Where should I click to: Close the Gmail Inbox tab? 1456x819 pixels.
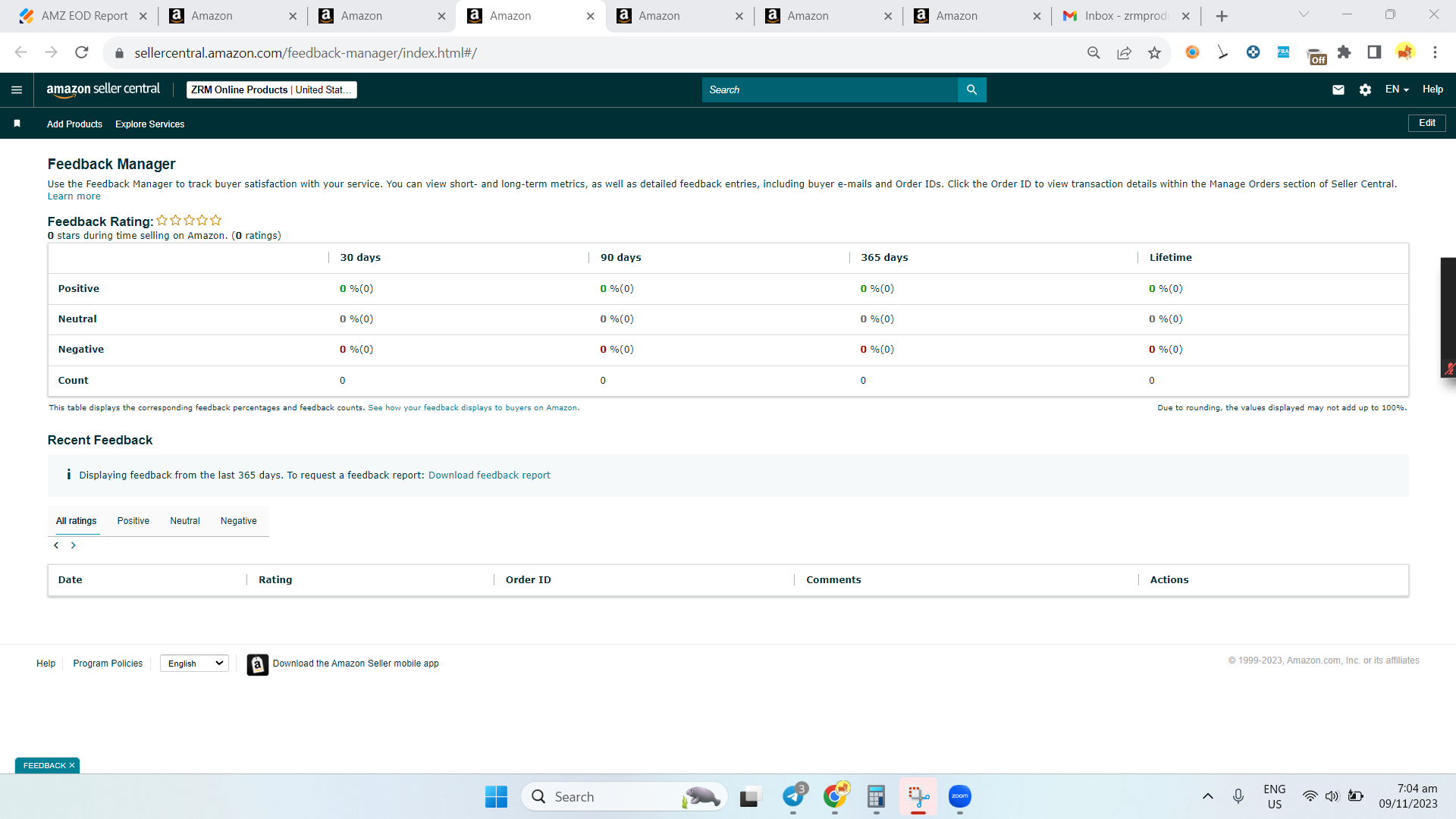coord(1186,16)
